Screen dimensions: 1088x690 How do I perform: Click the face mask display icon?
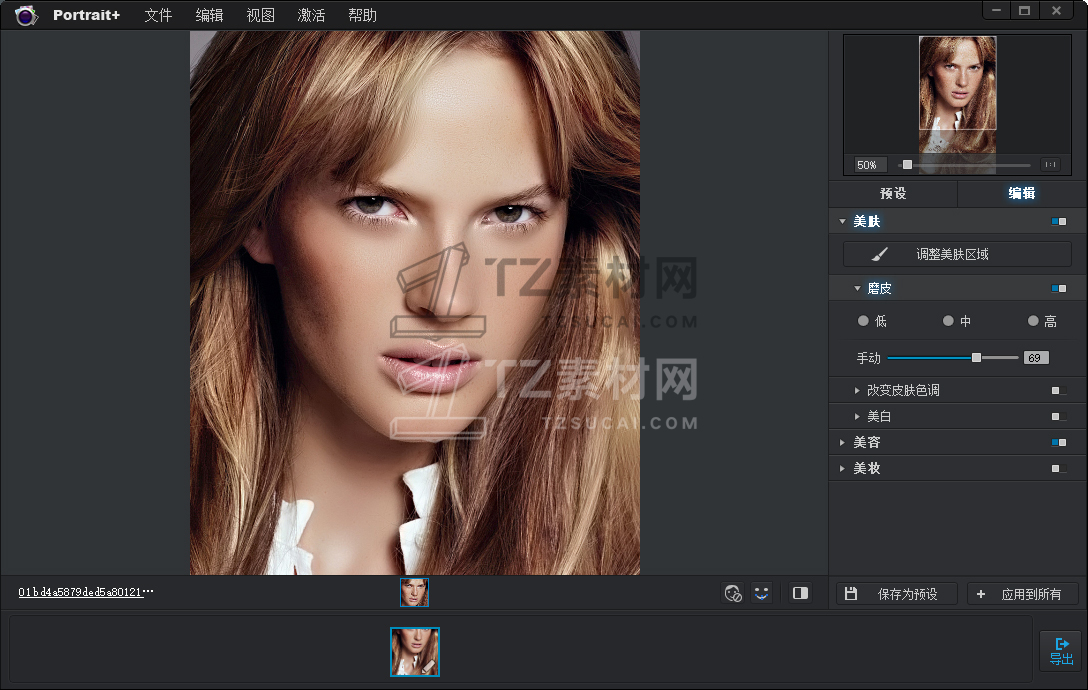coord(733,593)
